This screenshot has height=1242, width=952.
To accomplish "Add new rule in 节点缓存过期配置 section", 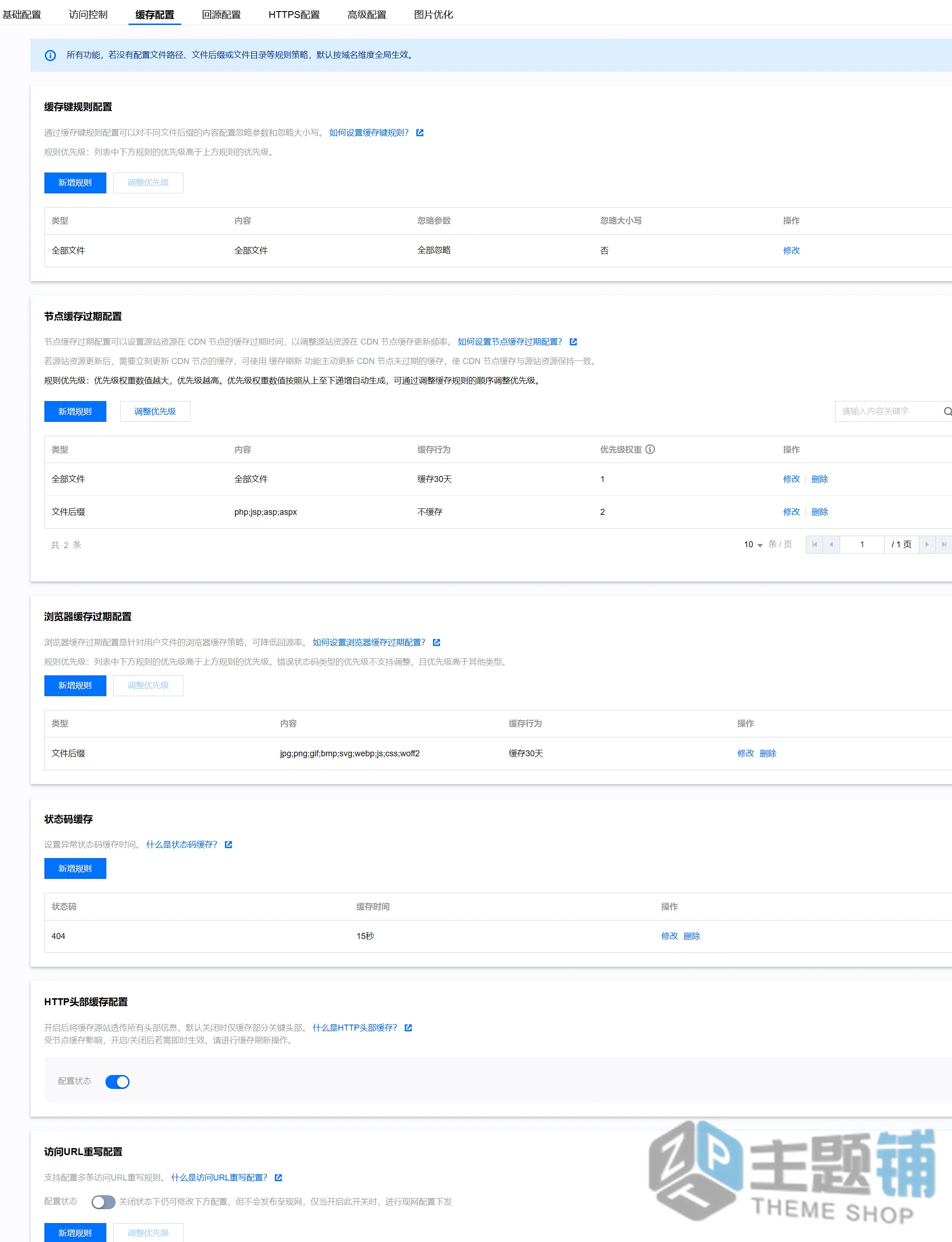I will pyautogui.click(x=75, y=412).
